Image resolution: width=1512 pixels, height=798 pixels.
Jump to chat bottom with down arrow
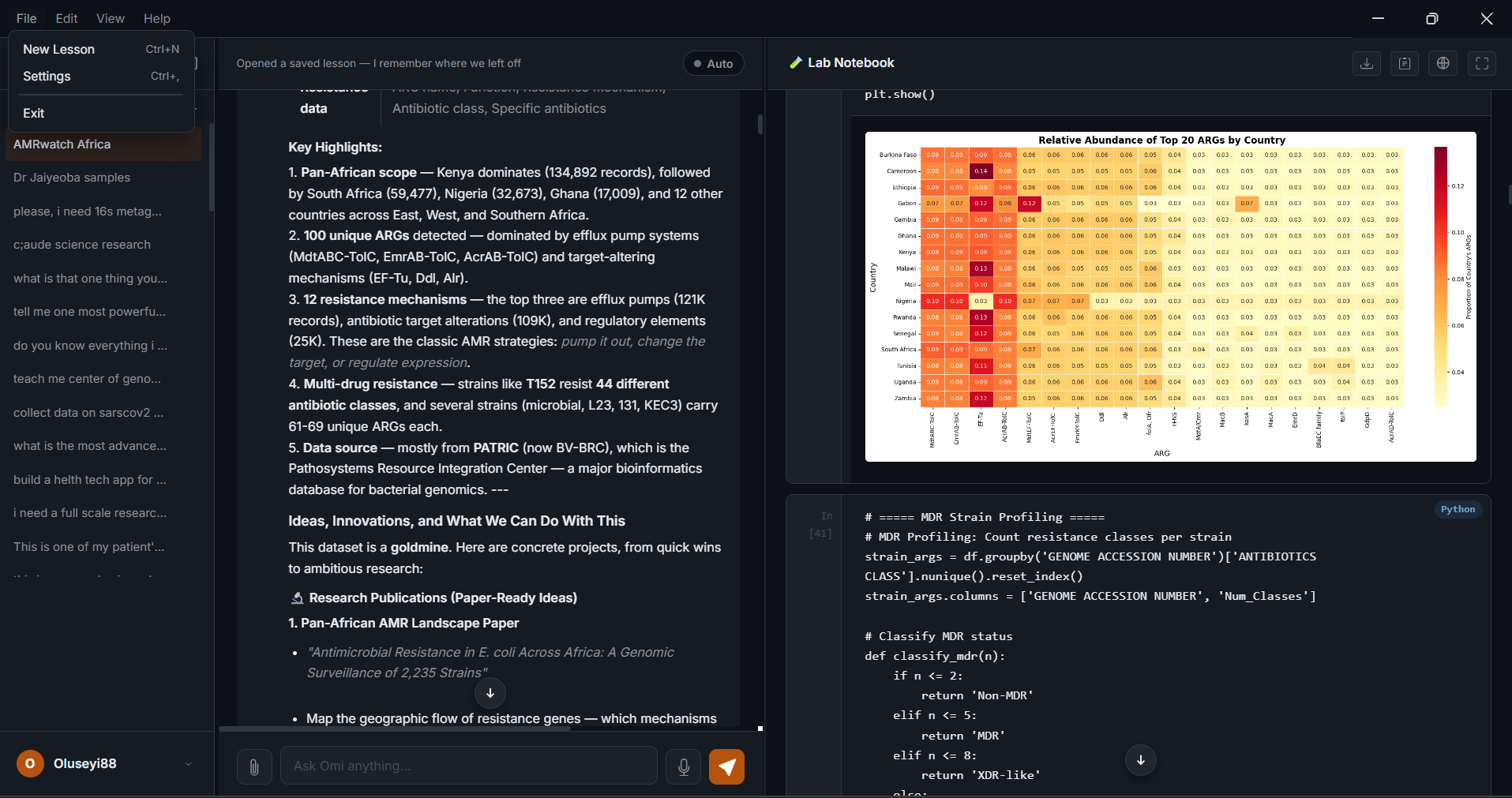[490, 693]
